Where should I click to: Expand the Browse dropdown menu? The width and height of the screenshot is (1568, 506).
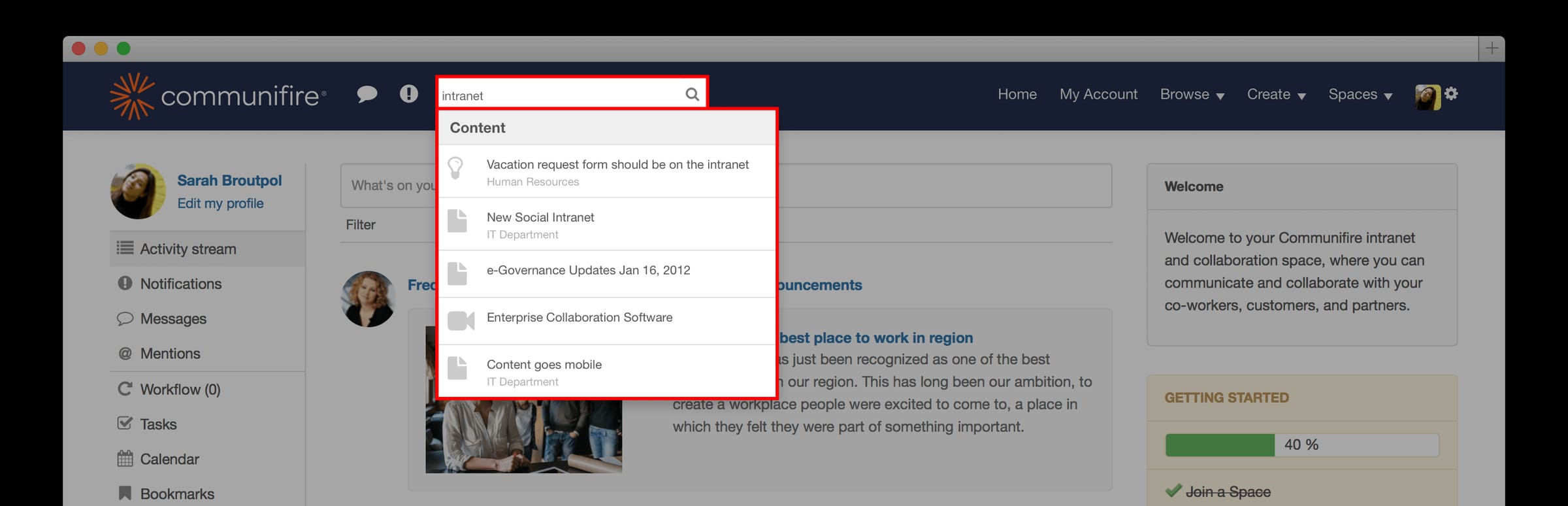1192,94
